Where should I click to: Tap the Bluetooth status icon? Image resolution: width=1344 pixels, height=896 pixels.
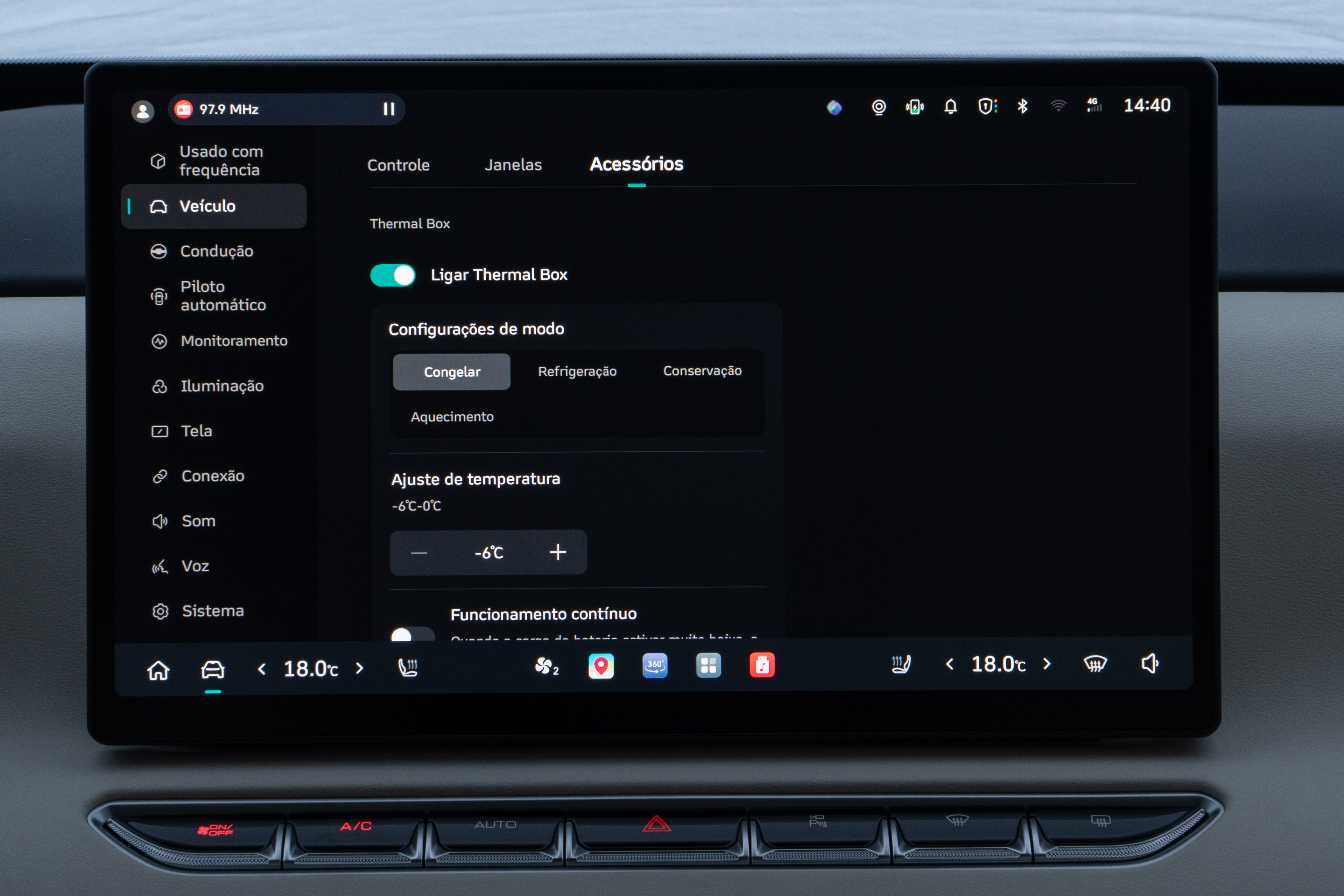[1023, 106]
